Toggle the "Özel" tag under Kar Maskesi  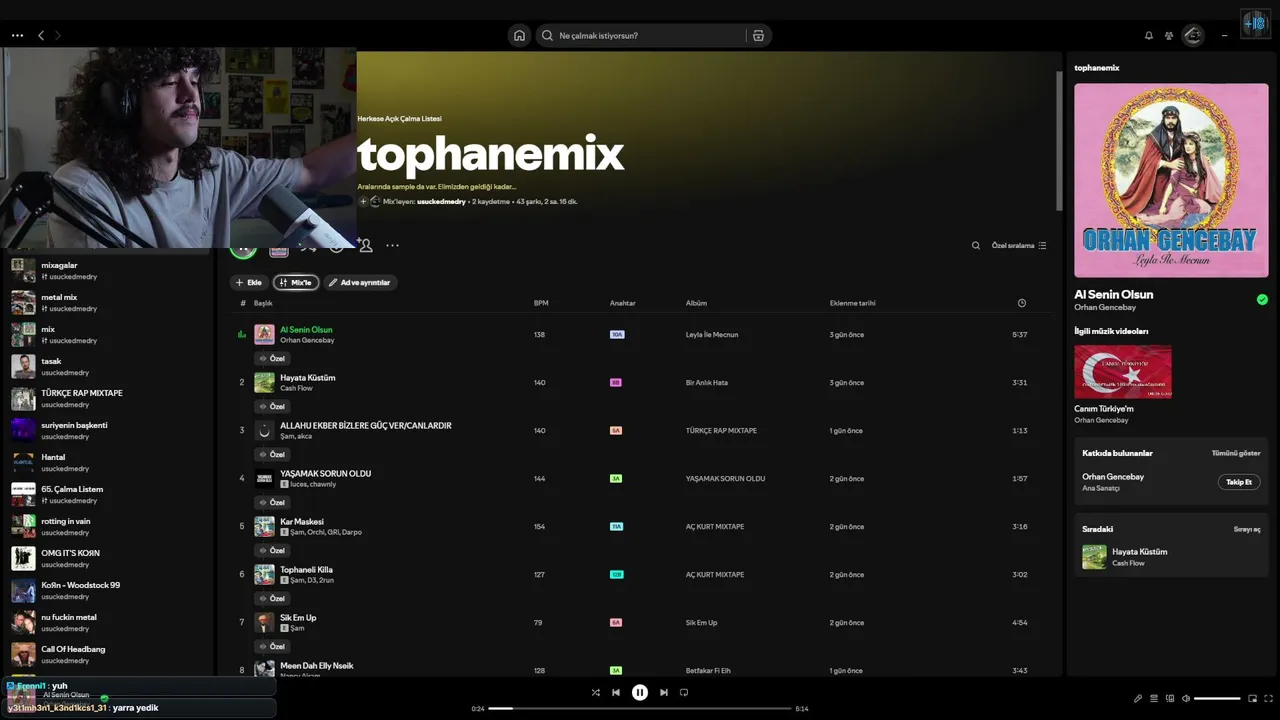tap(272, 550)
